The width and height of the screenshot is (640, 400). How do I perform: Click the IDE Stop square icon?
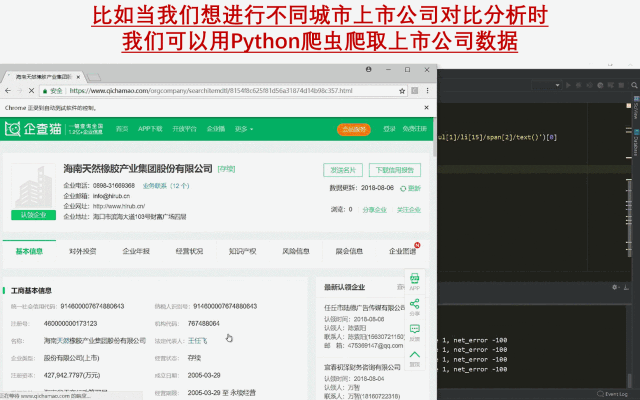pyautogui.click(x=621, y=85)
